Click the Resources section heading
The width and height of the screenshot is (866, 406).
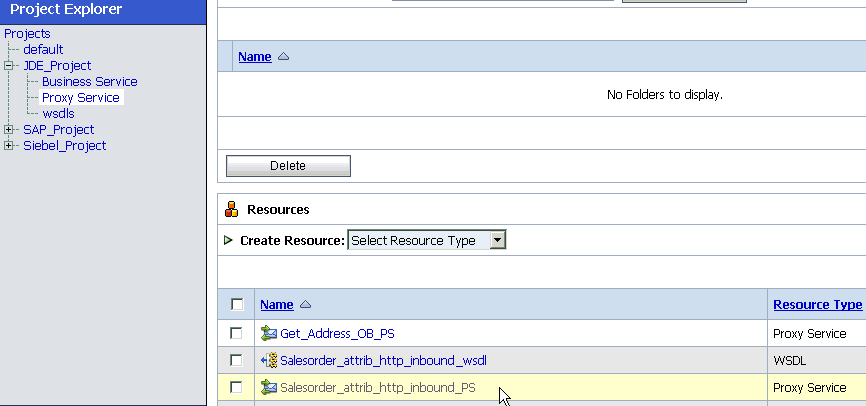click(278, 209)
